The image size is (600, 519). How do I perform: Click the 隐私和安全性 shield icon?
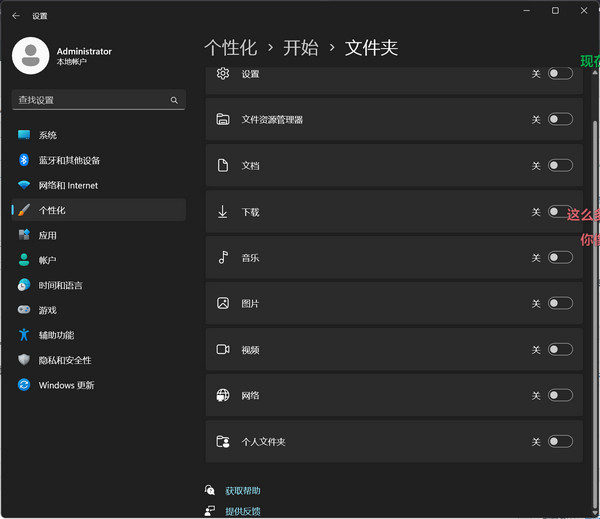point(24,359)
